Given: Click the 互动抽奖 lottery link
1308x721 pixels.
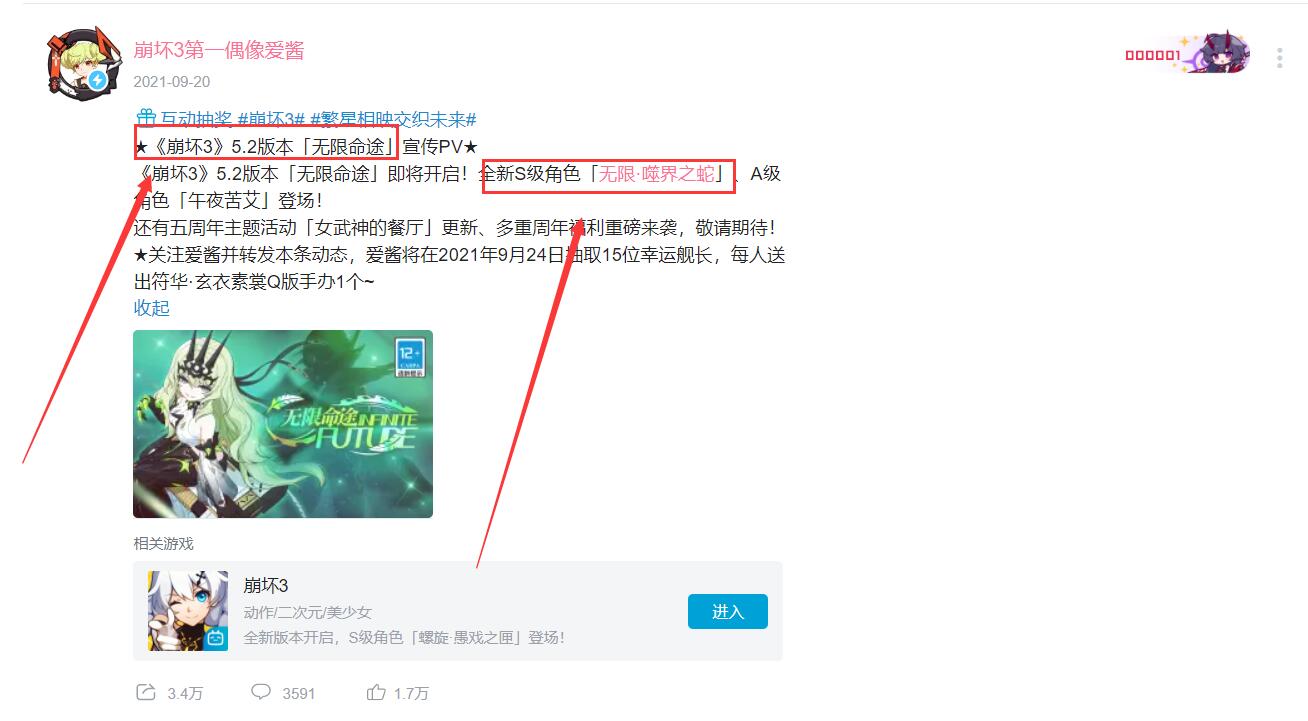Looking at the screenshot, I should [x=196, y=119].
